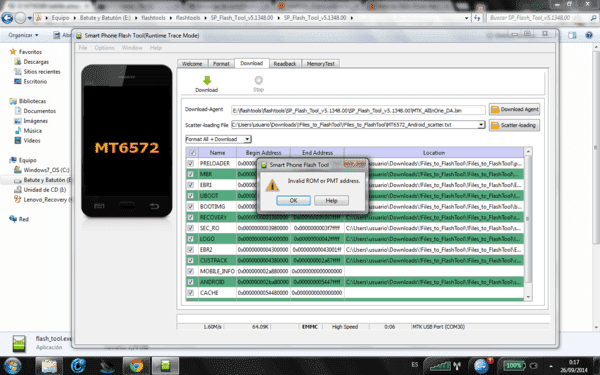The height and width of the screenshot is (375, 600).
Task: Open Vídeos library
Action: click(32, 140)
